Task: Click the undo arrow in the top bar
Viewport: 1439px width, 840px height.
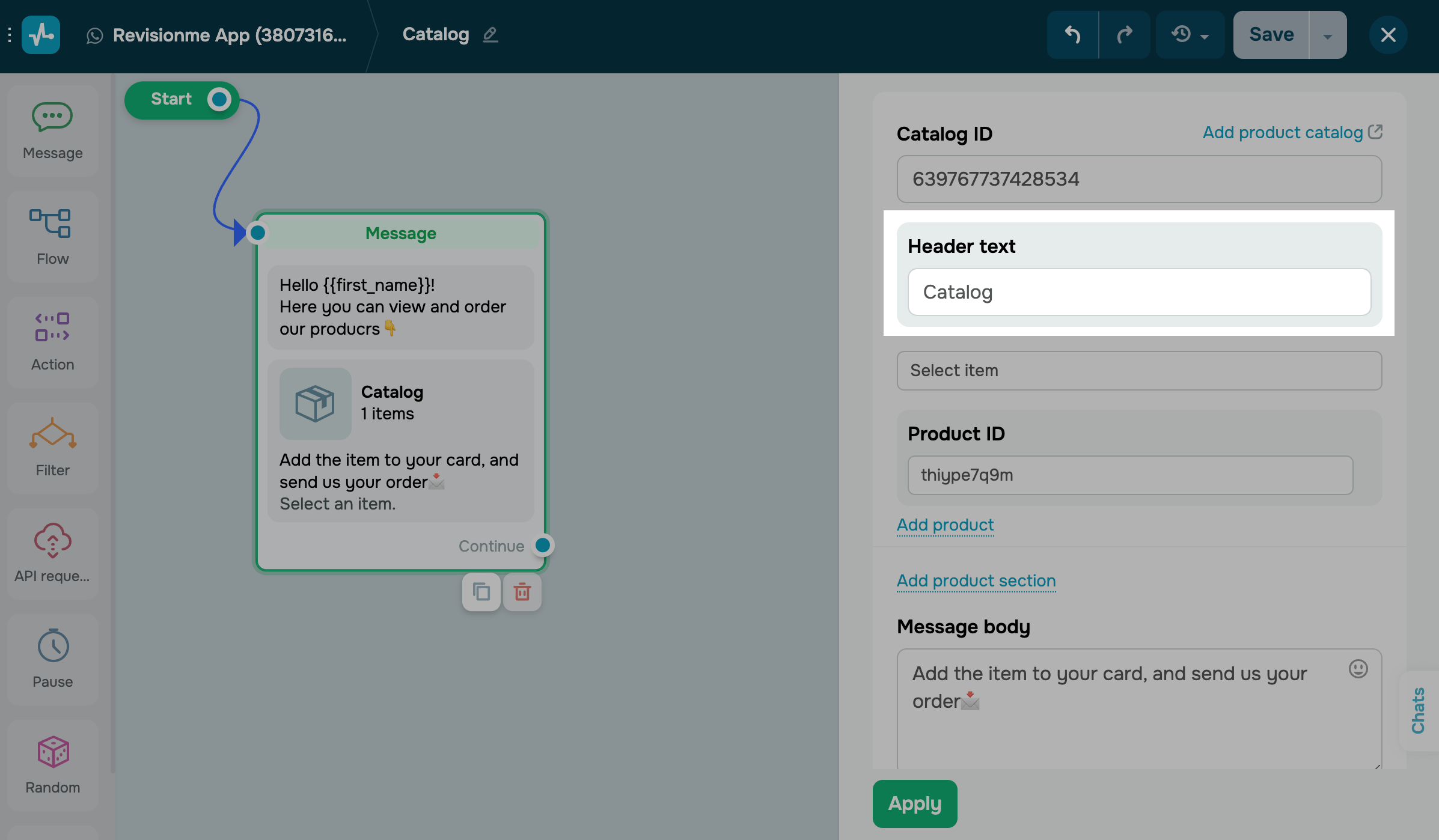Action: [1072, 35]
